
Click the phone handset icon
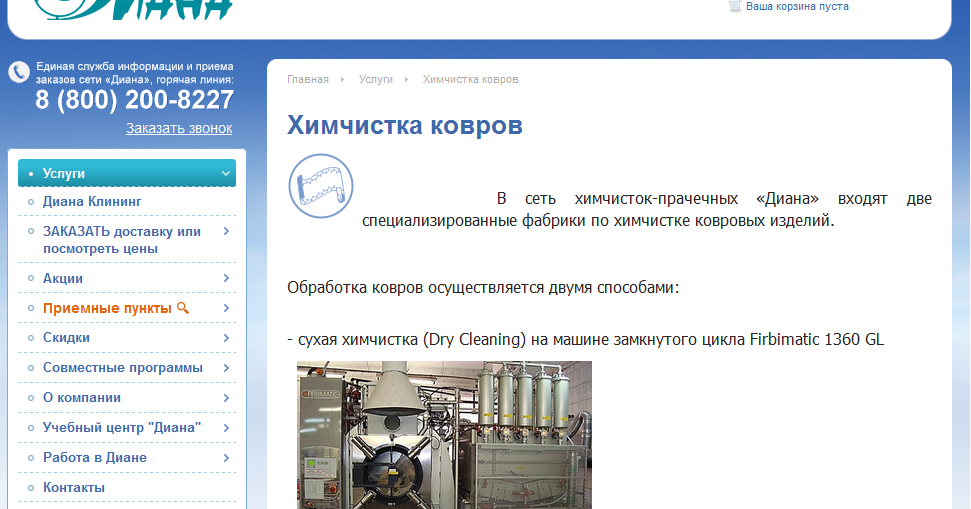tap(19, 72)
